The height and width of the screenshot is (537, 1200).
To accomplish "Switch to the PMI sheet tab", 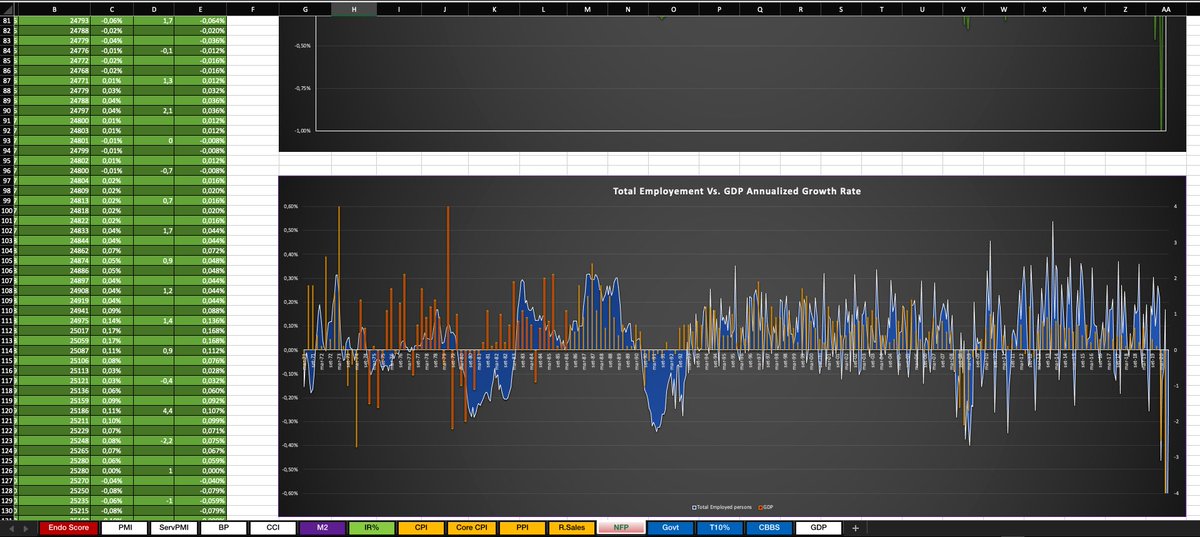I will click(x=122, y=527).
